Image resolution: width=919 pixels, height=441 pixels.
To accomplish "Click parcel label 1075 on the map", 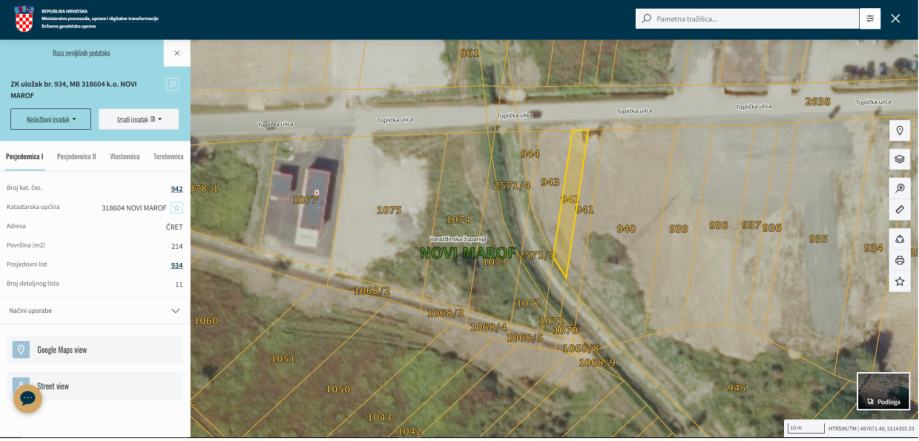I will point(389,210).
